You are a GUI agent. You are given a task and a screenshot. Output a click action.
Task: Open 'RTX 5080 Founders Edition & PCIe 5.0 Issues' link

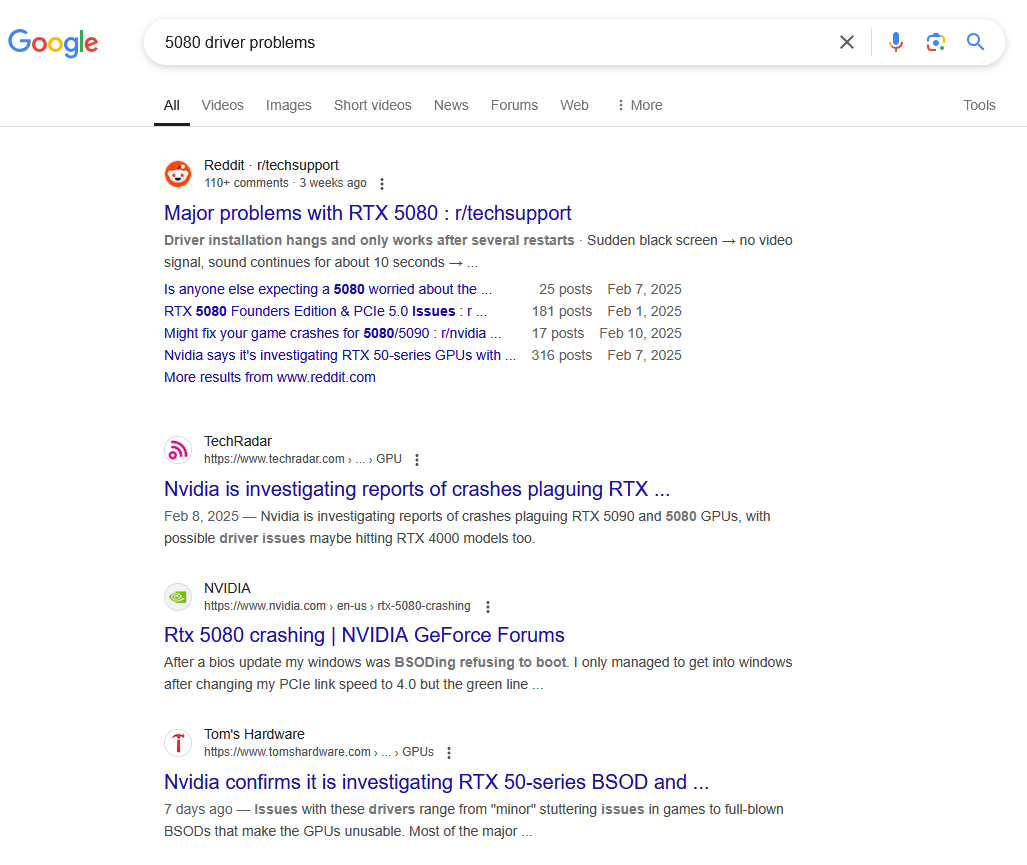326,311
